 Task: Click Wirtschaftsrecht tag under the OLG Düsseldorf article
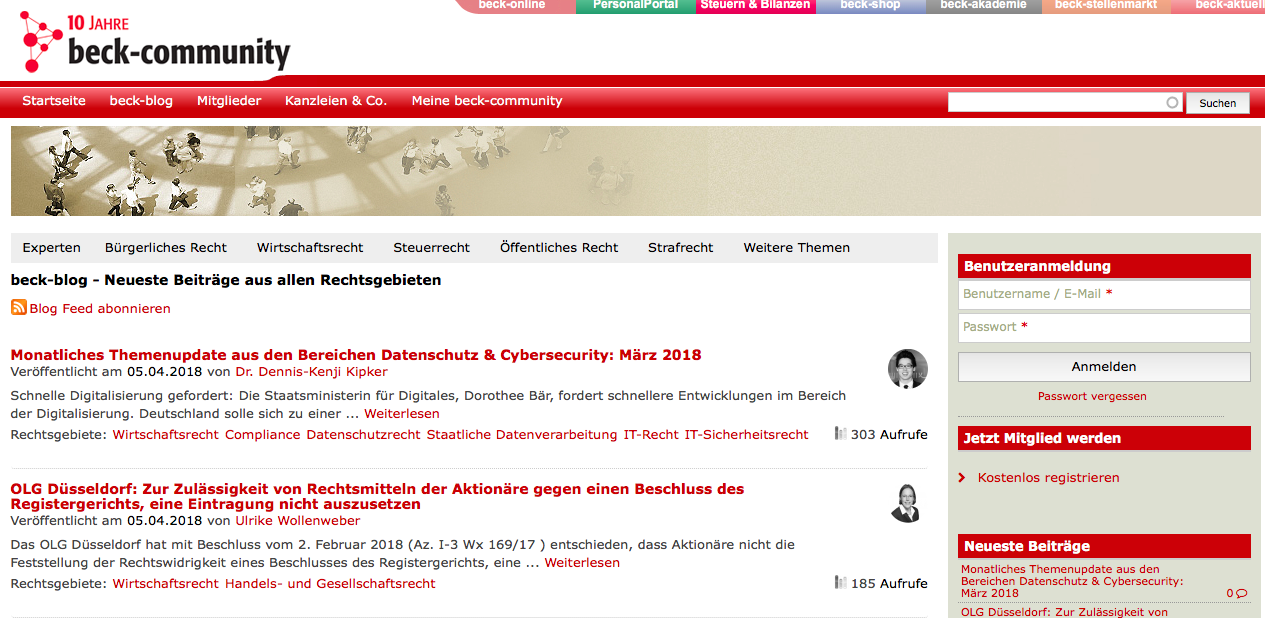click(x=165, y=584)
